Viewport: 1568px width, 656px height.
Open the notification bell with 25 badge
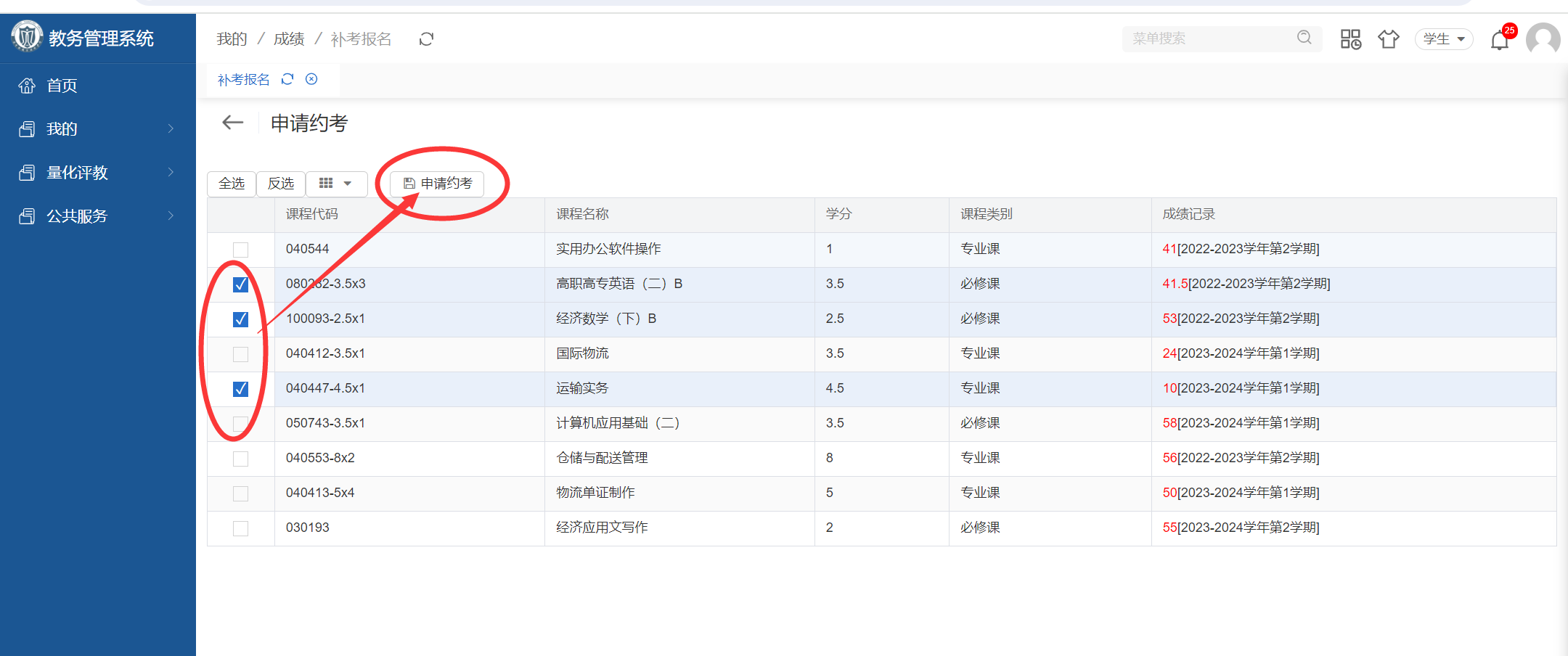1499,40
